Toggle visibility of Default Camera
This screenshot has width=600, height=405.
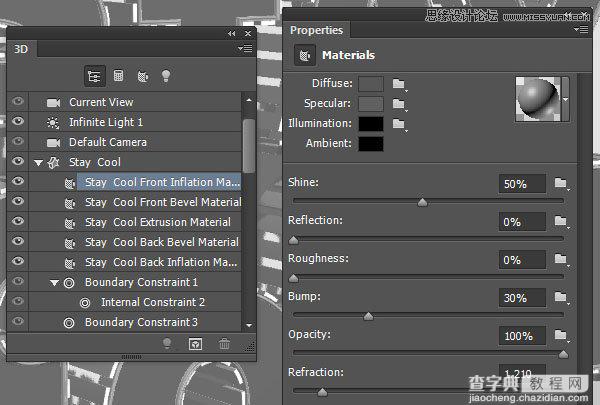(18, 141)
